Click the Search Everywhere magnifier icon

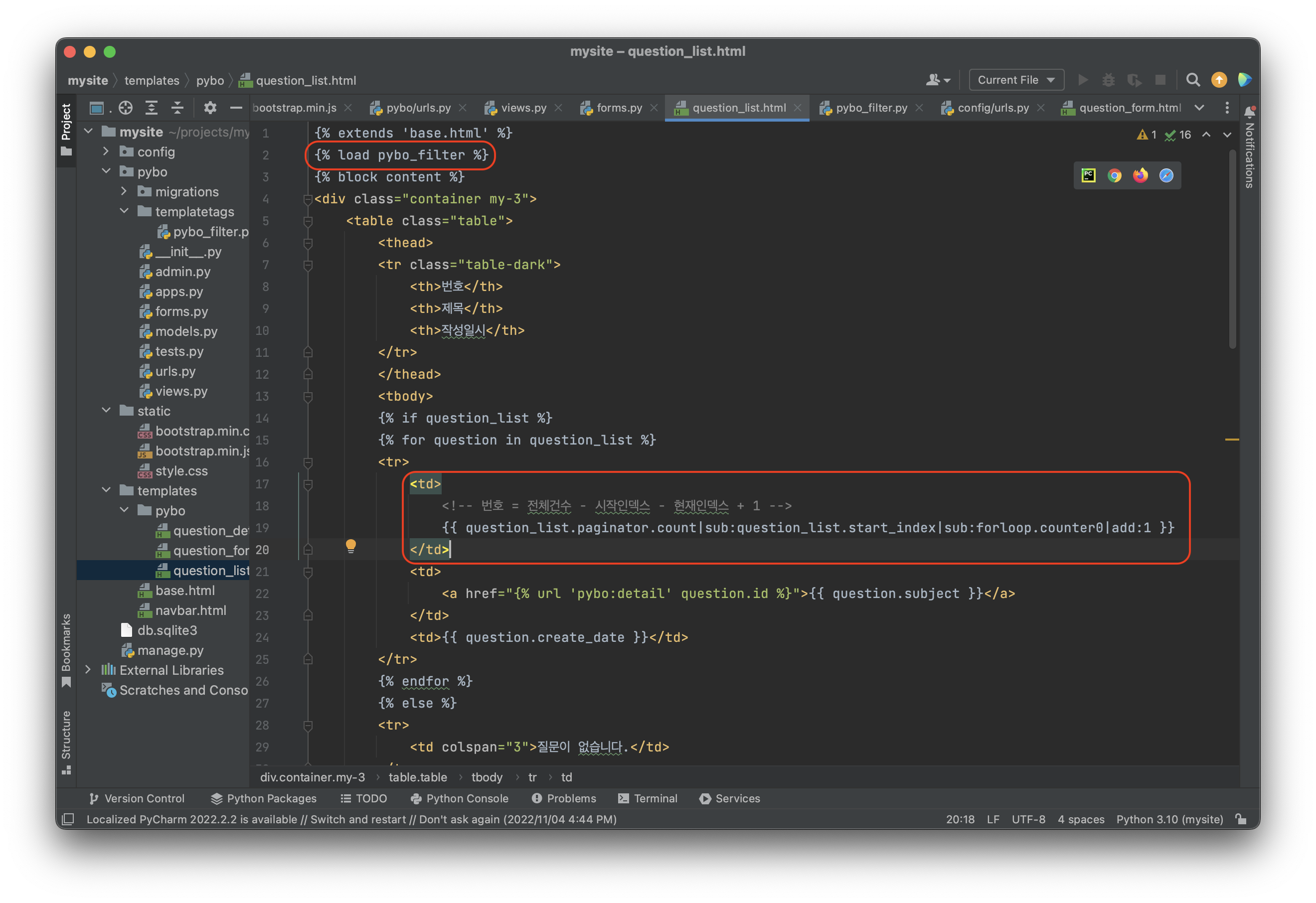coord(1192,80)
